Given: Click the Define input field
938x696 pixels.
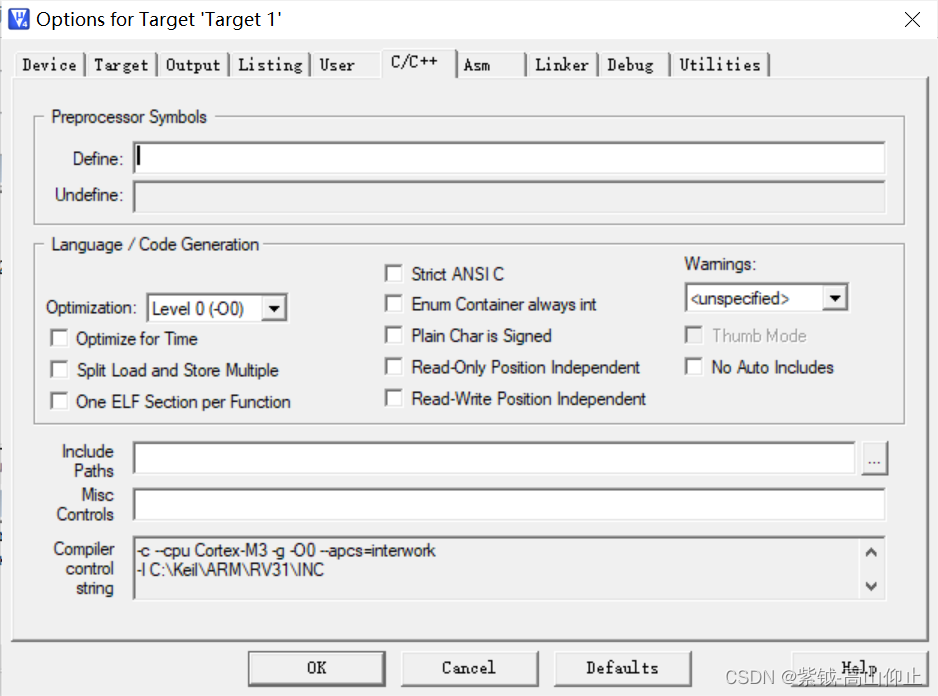Looking at the screenshot, I should 509,158.
